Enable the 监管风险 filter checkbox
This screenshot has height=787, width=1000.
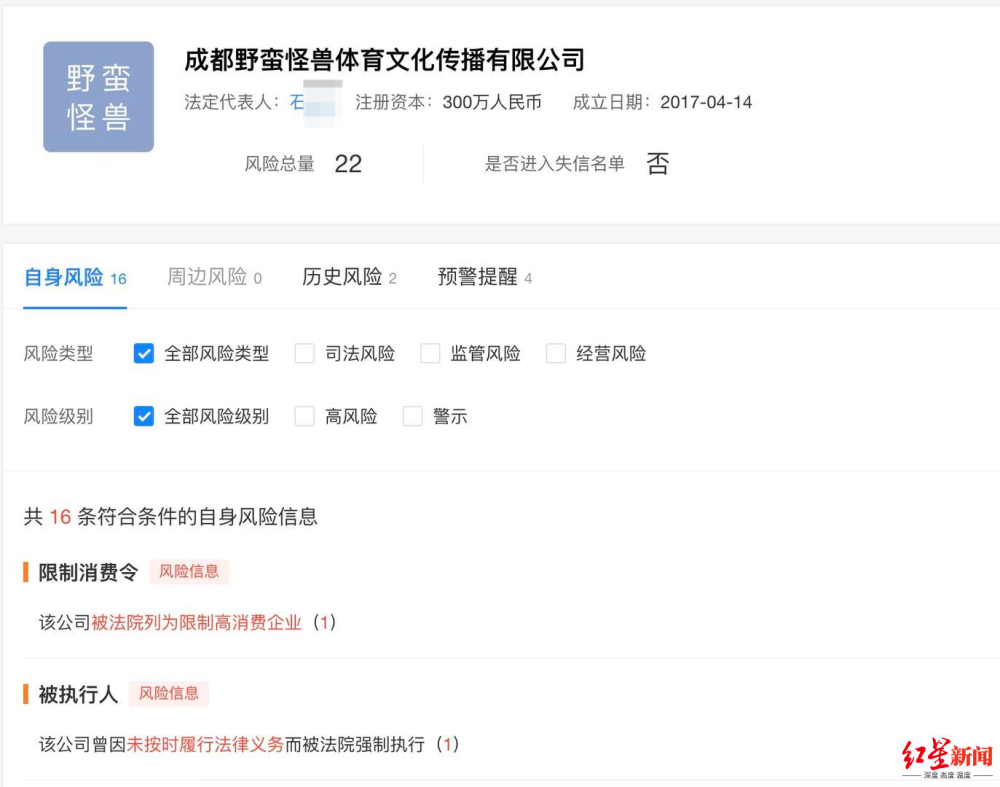[x=430, y=353]
